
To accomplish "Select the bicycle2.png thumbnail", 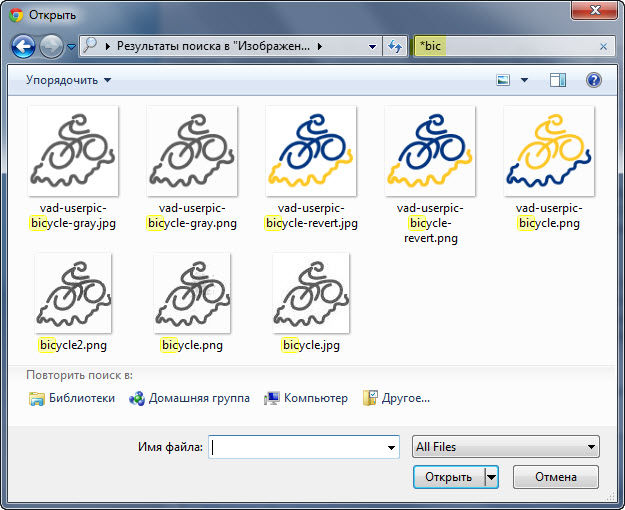I will coord(73,293).
